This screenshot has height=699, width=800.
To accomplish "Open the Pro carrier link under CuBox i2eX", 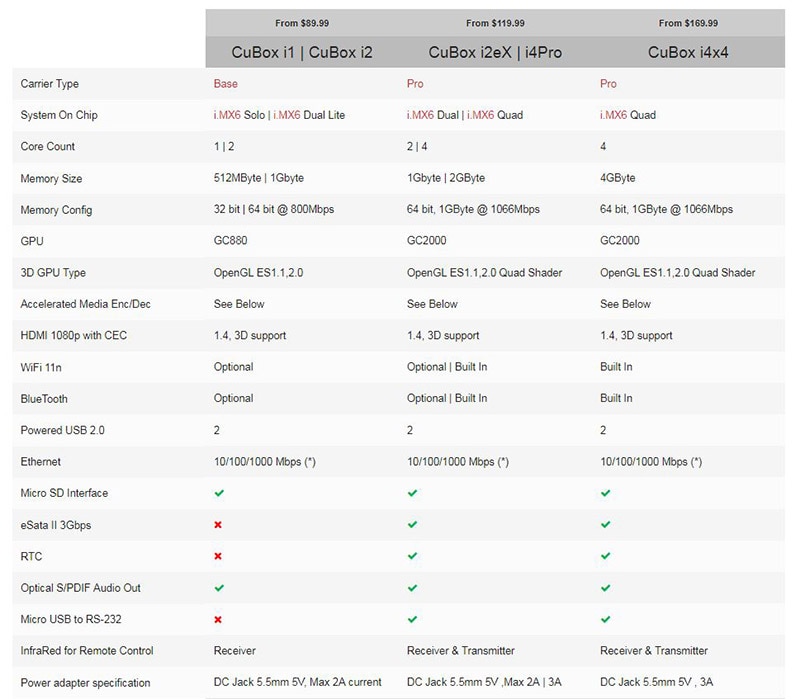I will (x=415, y=84).
